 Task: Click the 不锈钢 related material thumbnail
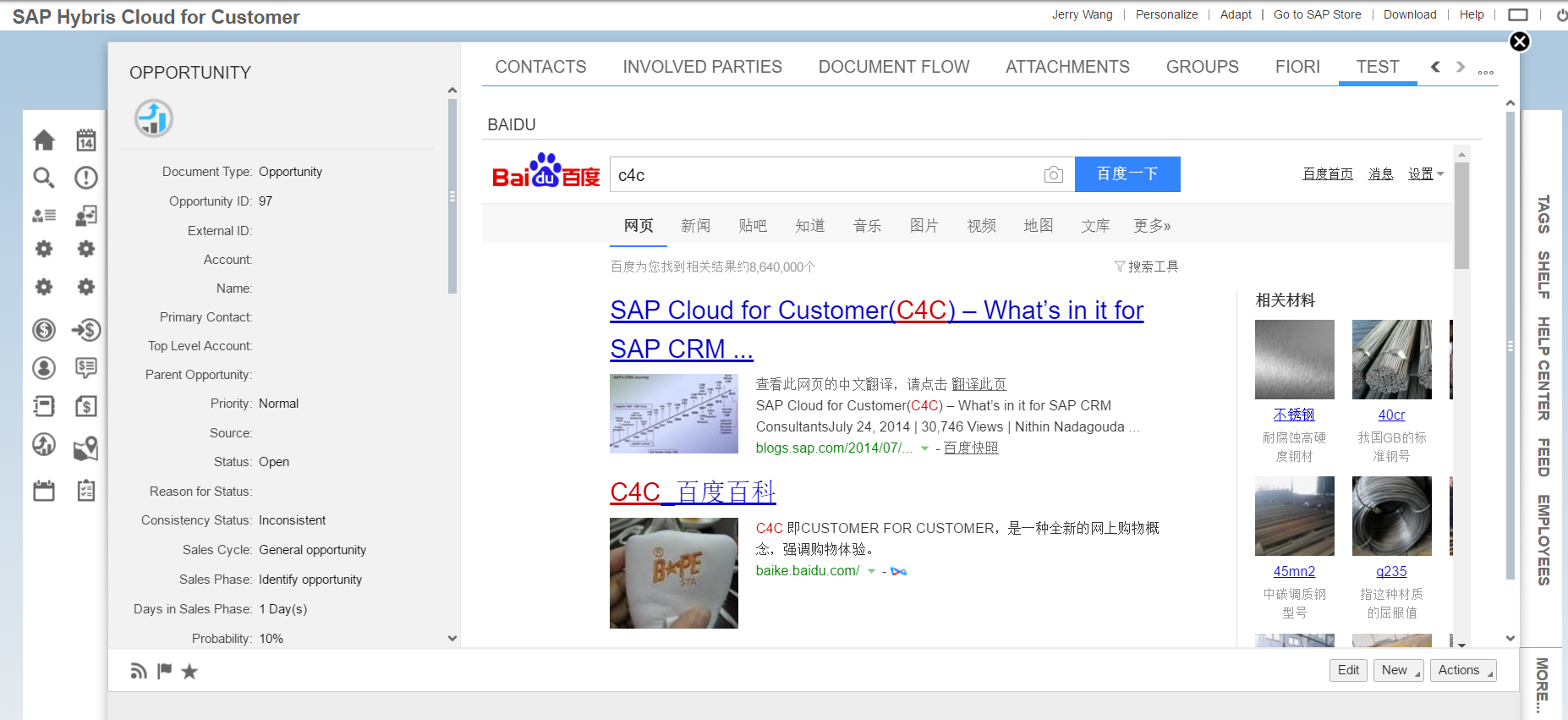[1295, 360]
